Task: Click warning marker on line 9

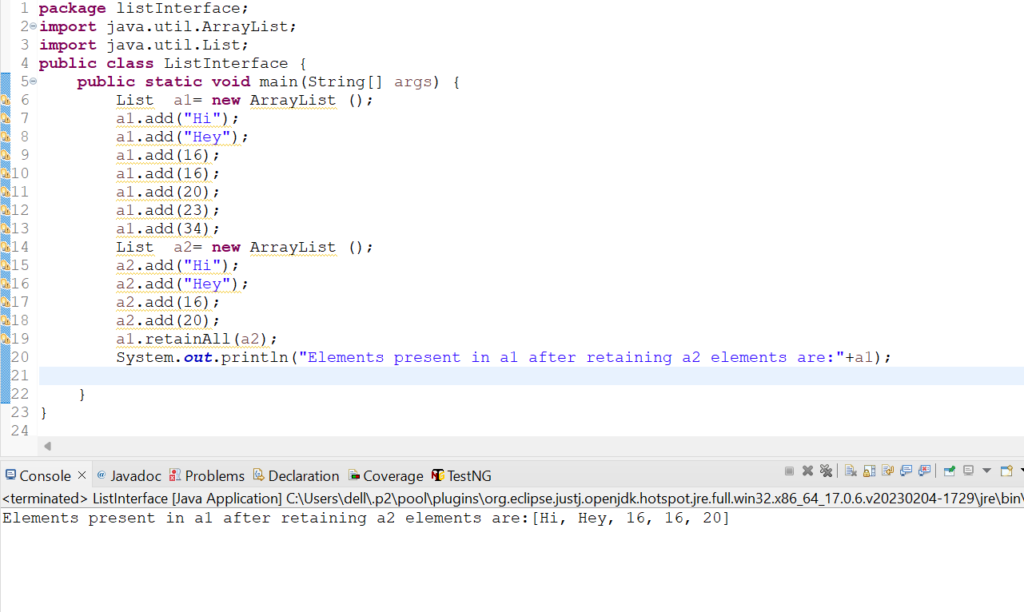Action: click(5, 155)
